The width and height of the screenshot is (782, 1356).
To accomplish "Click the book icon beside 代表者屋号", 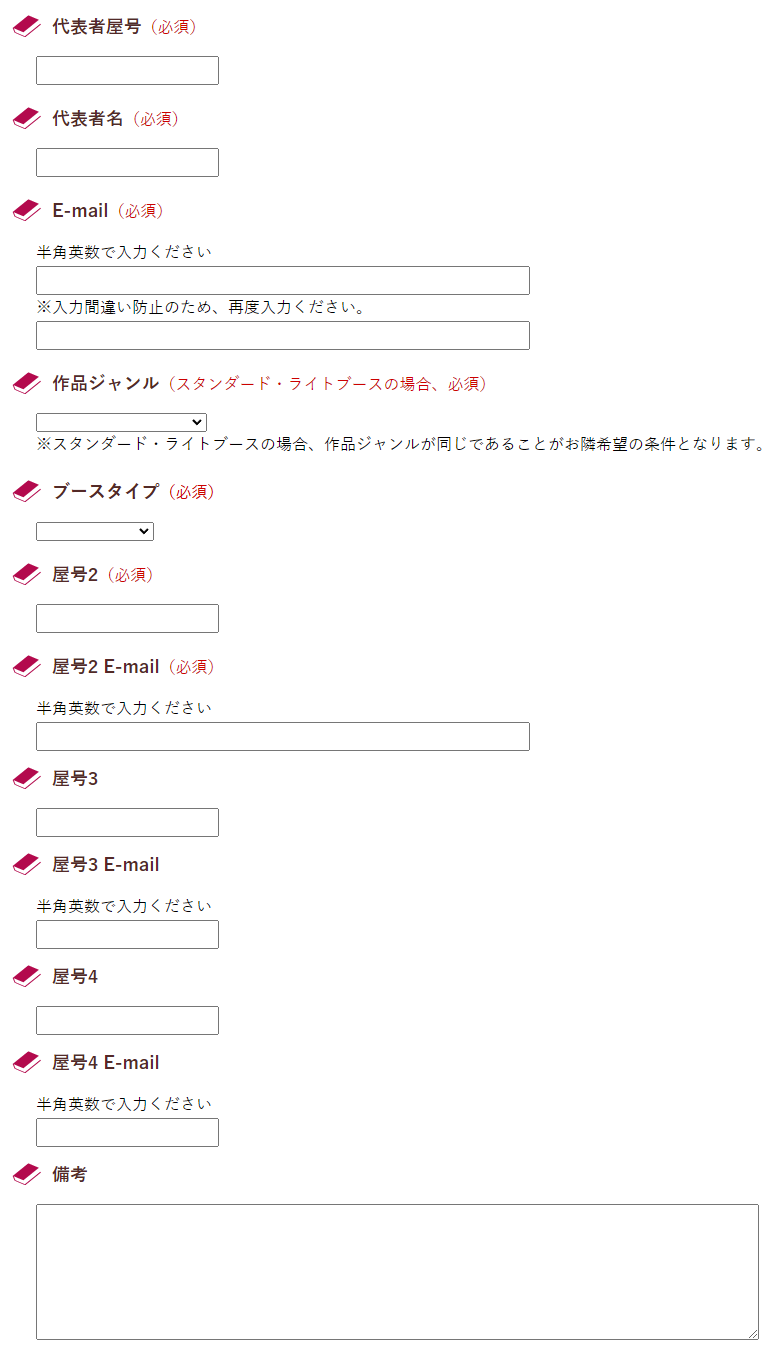I will (24, 27).
